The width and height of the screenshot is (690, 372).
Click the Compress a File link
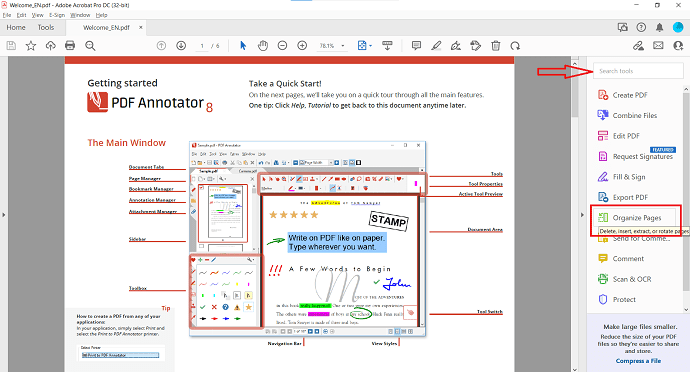tap(638, 361)
